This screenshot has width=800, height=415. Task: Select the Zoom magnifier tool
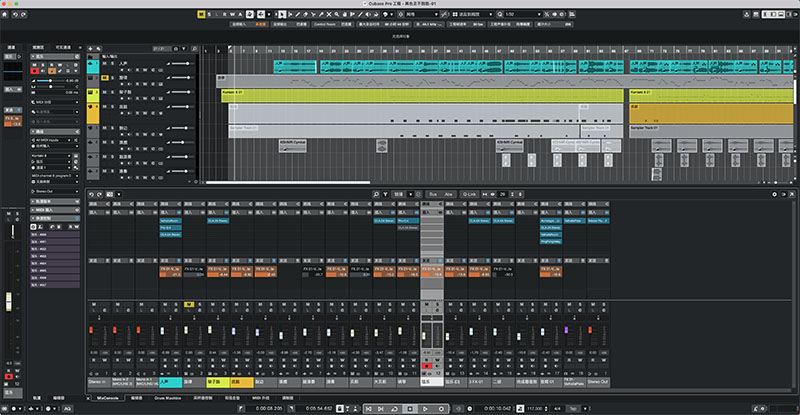pos(337,14)
